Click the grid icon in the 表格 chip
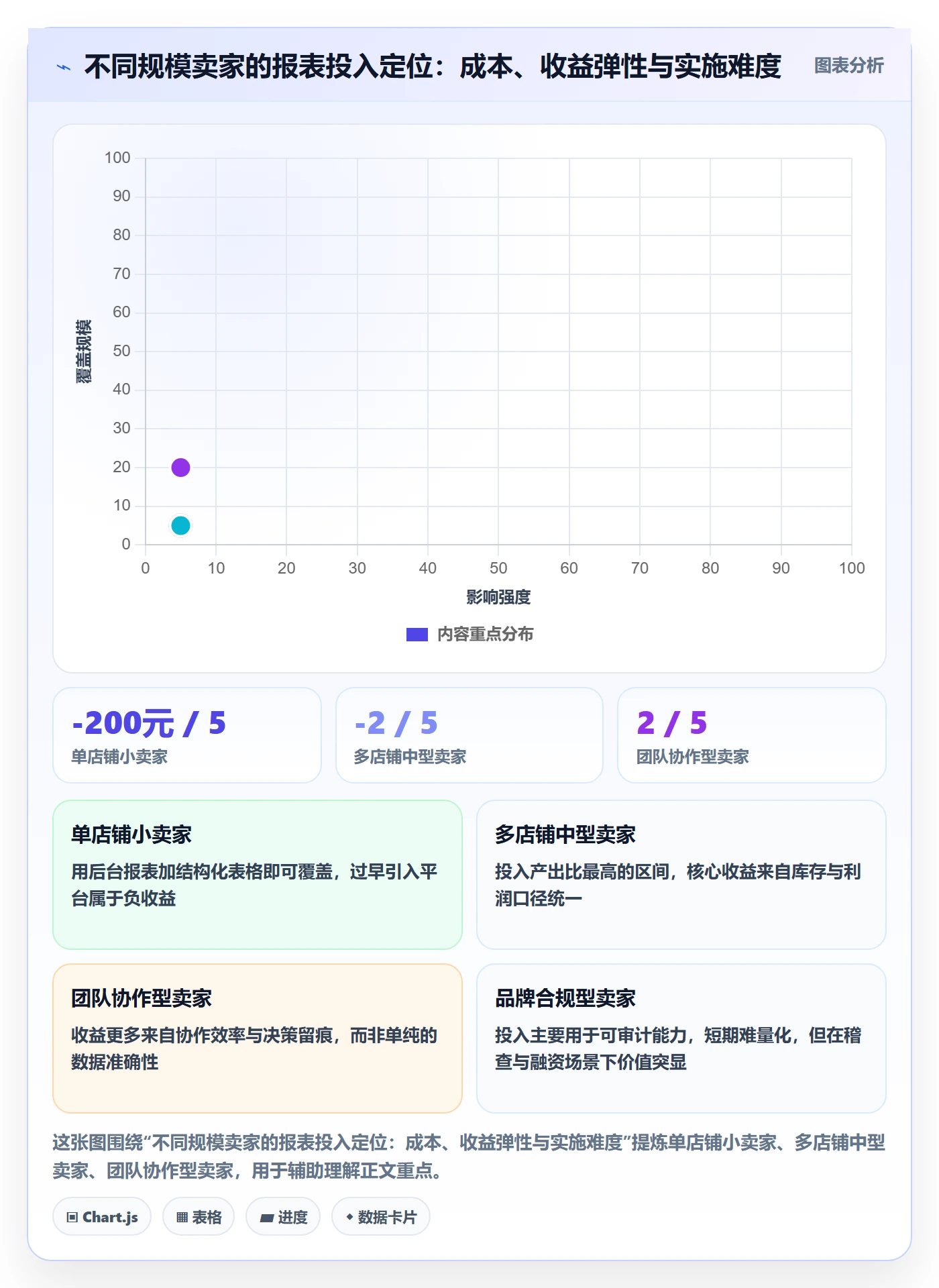 point(182,1217)
